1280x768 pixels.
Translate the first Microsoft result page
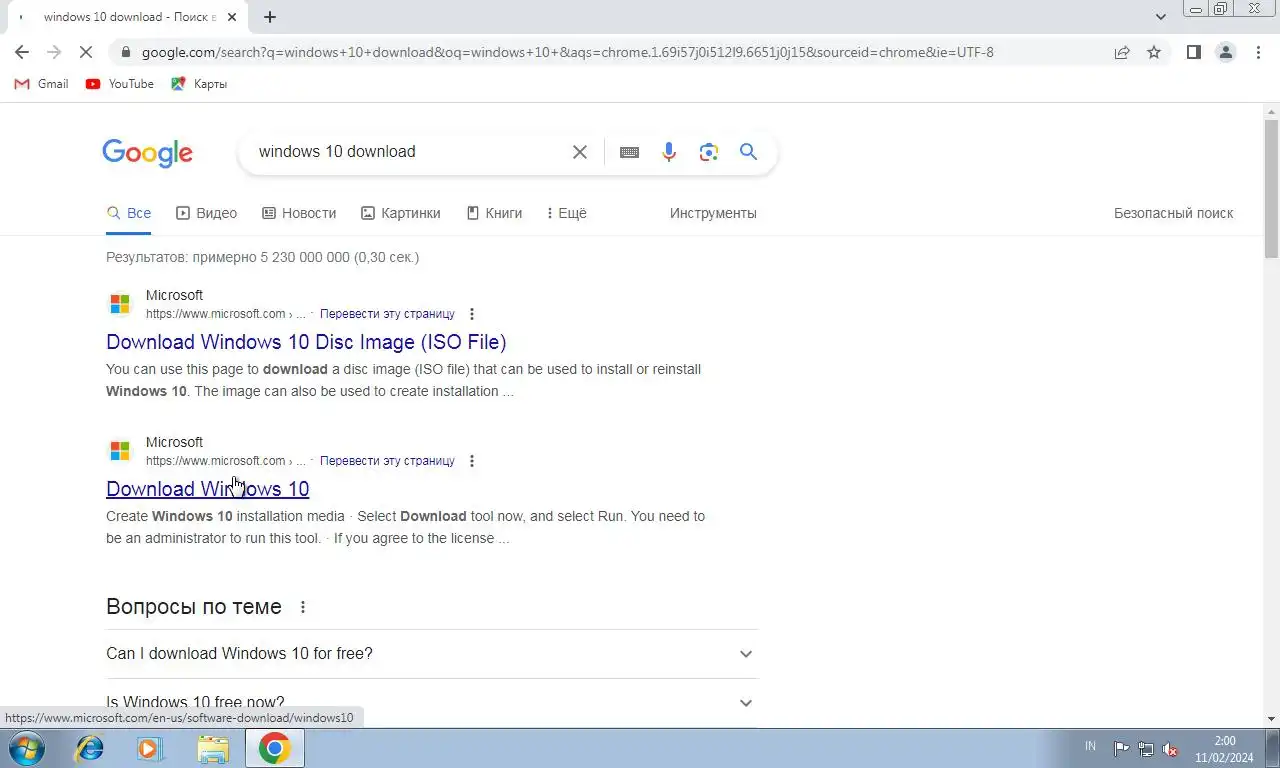pos(387,314)
